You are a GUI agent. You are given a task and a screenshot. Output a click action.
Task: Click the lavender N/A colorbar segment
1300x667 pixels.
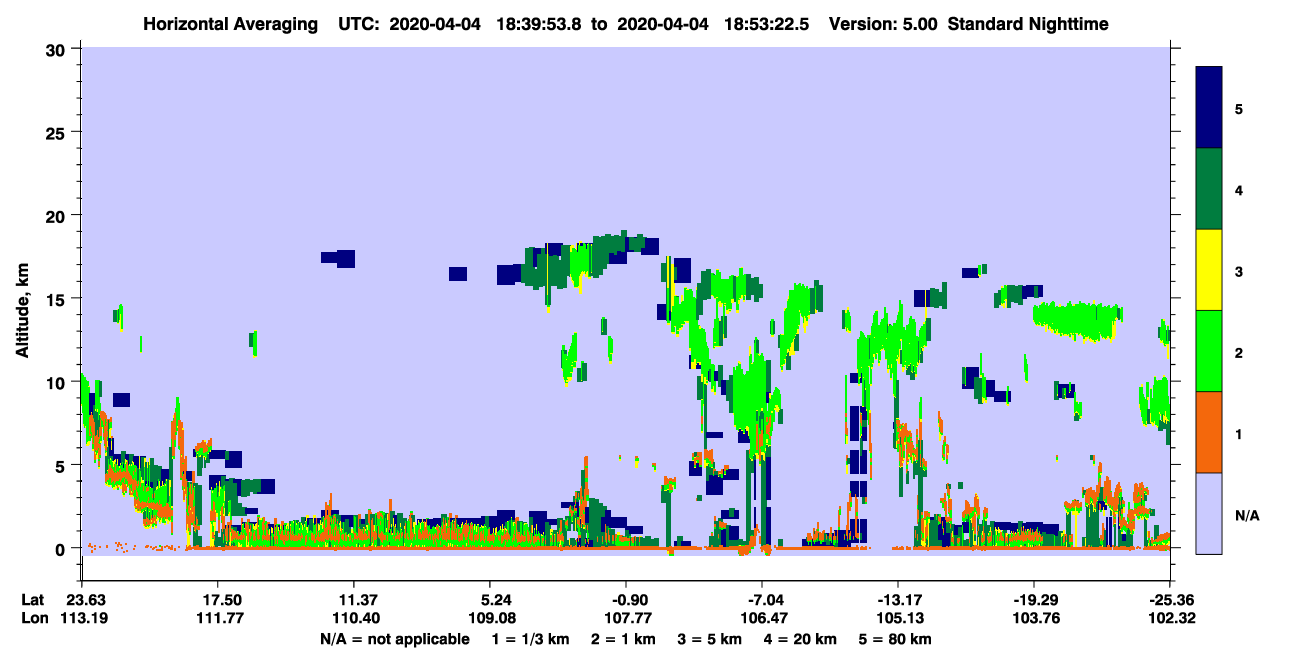click(x=1209, y=513)
